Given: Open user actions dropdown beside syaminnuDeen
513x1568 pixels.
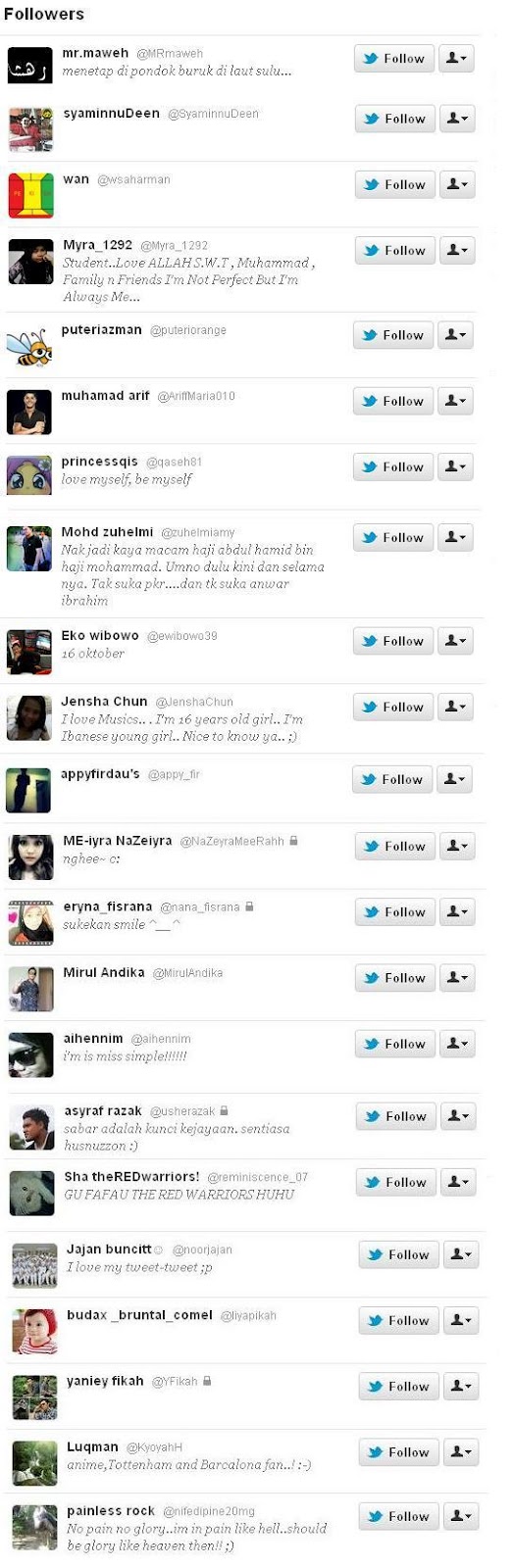Looking at the screenshot, I should [x=457, y=119].
